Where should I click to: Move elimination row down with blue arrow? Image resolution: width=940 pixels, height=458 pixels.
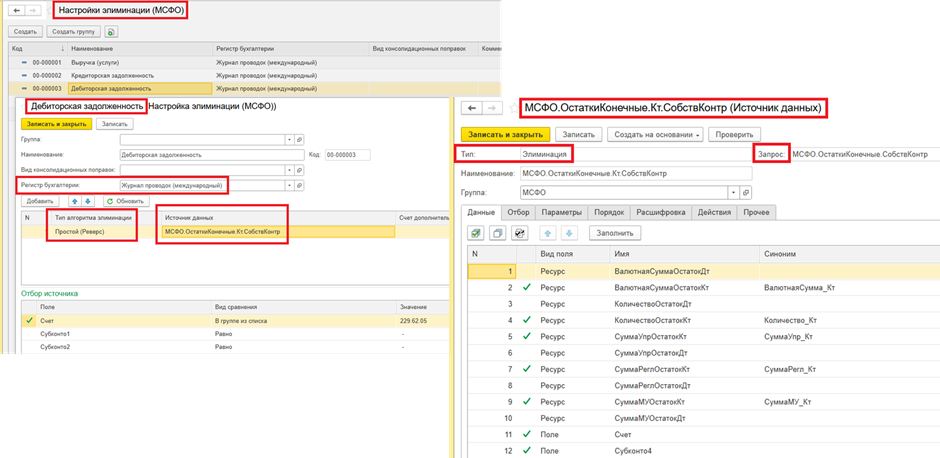tap(90, 201)
